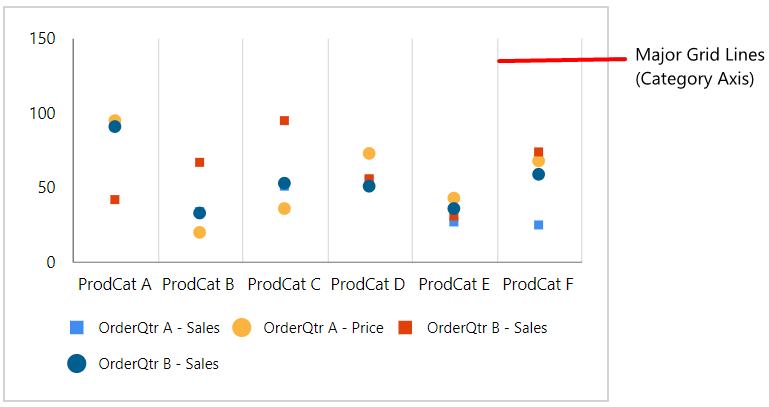The image size is (769, 407).
Task: Select the orange circle data point in ProdCat B
Action: pyautogui.click(x=199, y=232)
